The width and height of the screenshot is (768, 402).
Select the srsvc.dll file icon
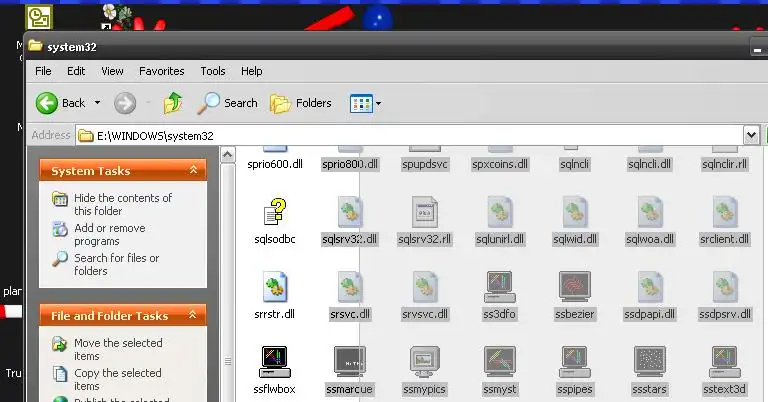350,287
